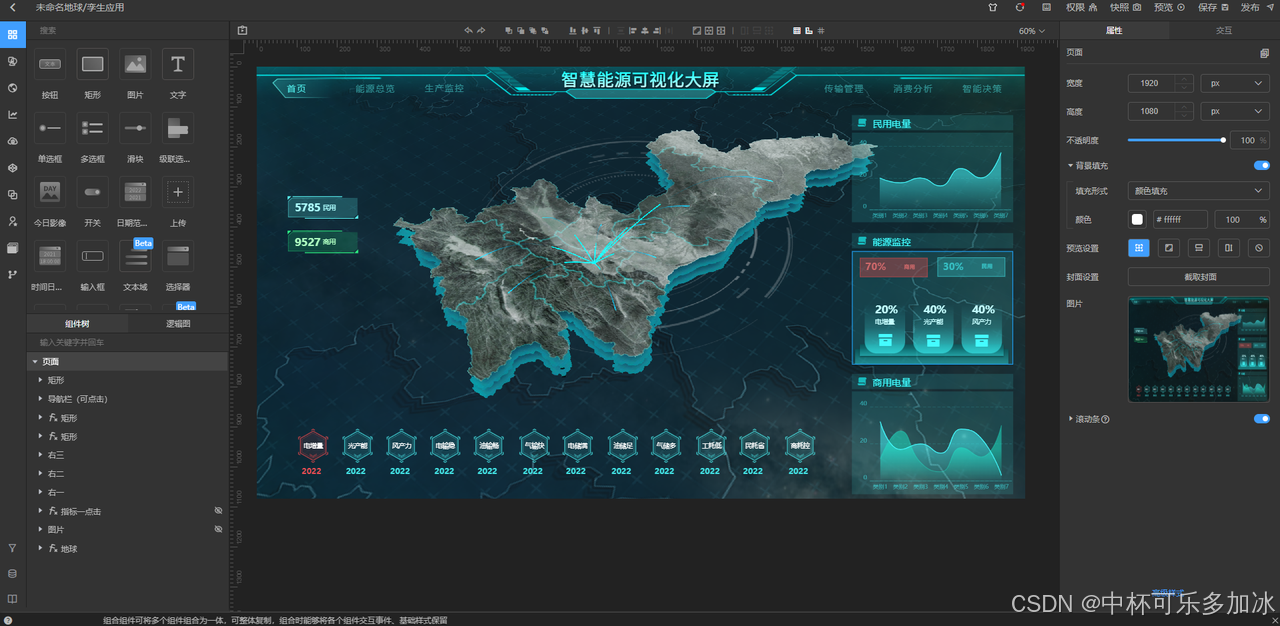
Task: Select the fourth 预览设置 mode
Action: tap(1228, 248)
